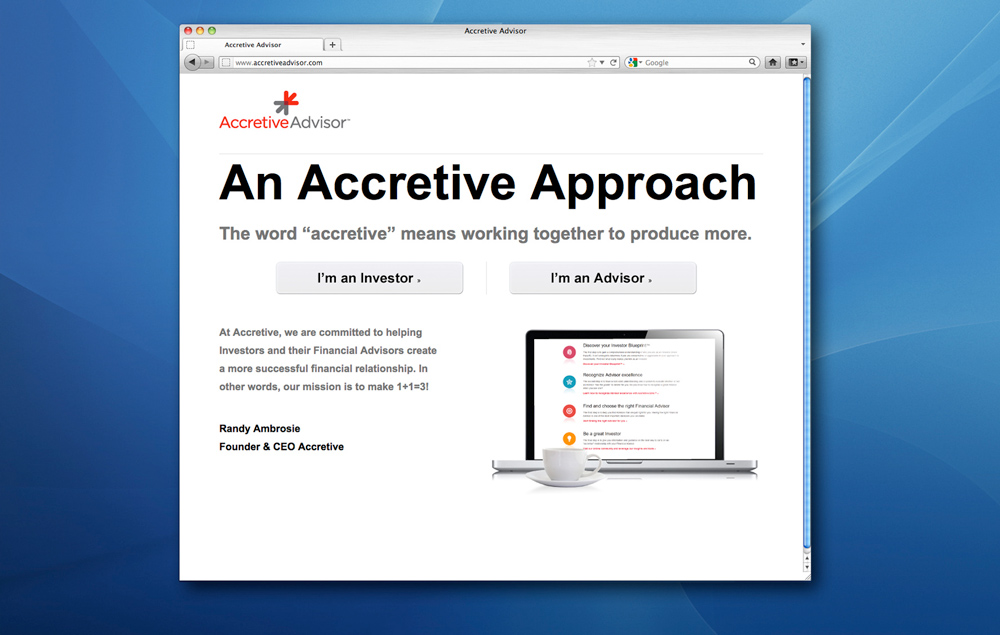Open the Google search engine dropdown
This screenshot has width=1000, height=635.
(x=640, y=61)
